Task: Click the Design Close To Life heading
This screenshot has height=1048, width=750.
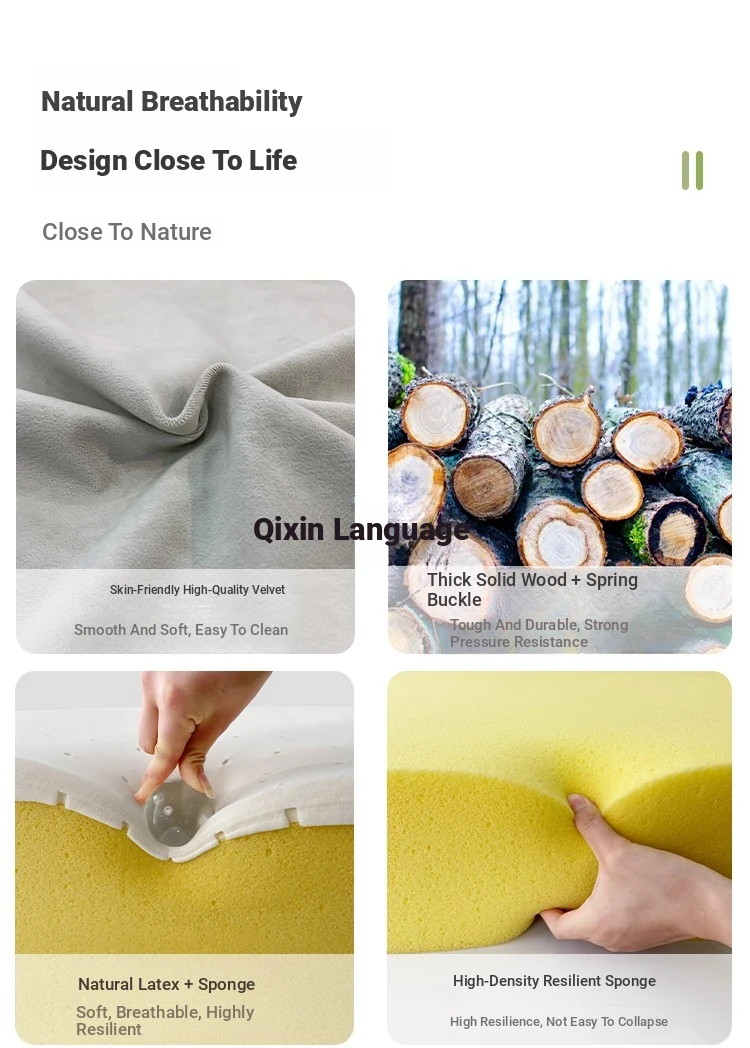Action: tap(168, 160)
